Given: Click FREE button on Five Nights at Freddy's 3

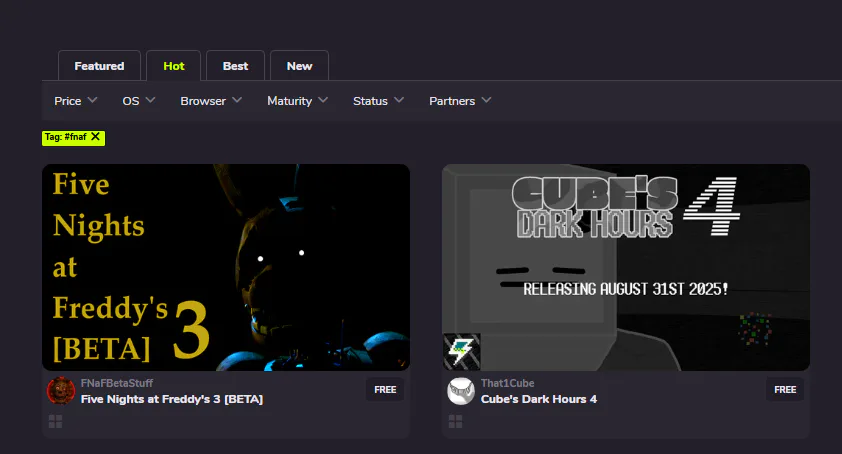Looking at the screenshot, I should [385, 390].
